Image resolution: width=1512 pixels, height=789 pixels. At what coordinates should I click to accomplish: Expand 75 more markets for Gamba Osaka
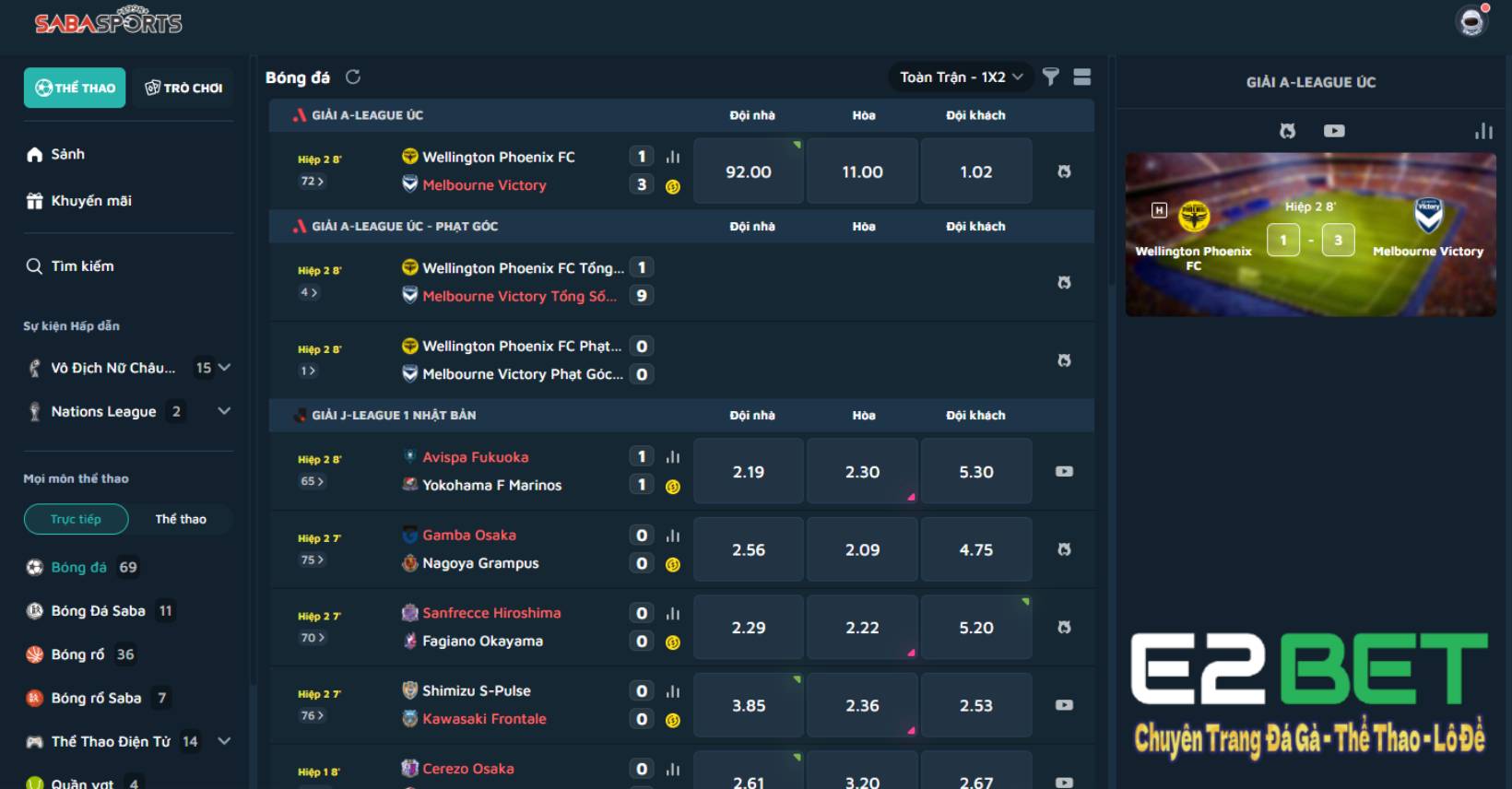pyautogui.click(x=312, y=559)
